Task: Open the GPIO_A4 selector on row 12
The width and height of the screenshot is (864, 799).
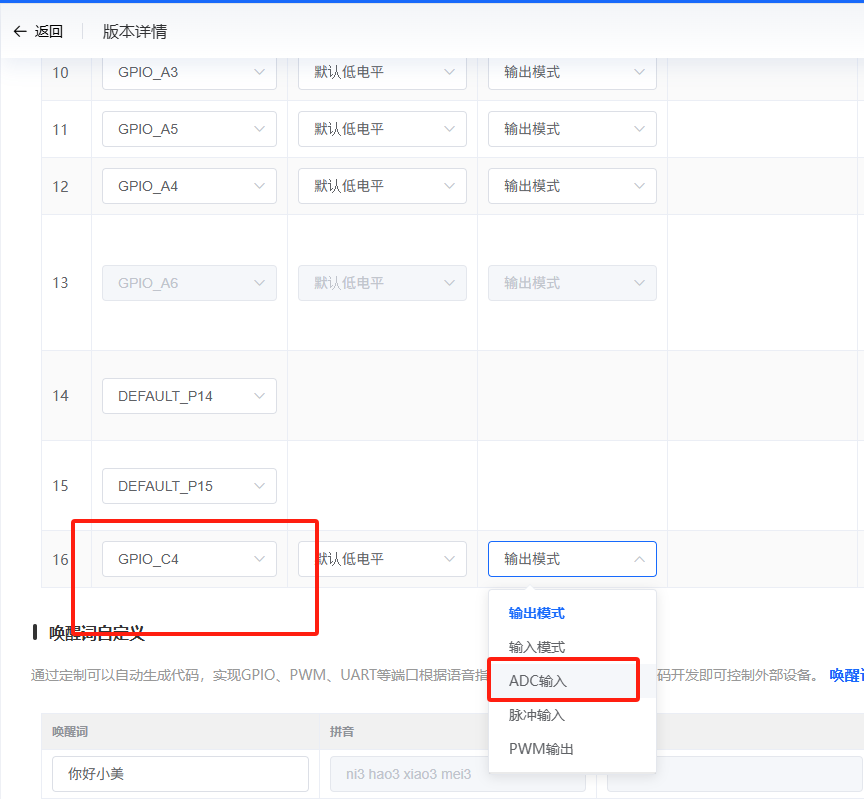Action: tap(188, 185)
